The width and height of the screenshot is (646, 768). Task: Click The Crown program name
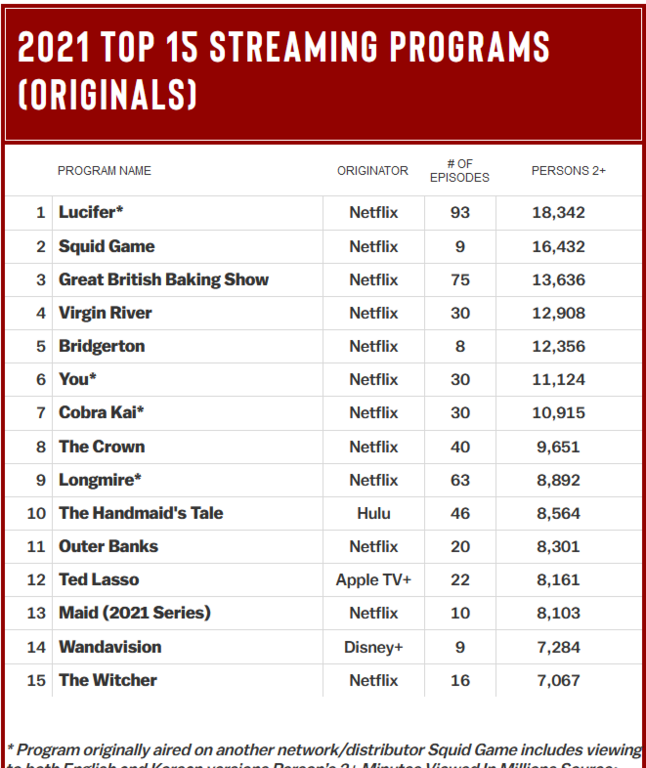(101, 446)
